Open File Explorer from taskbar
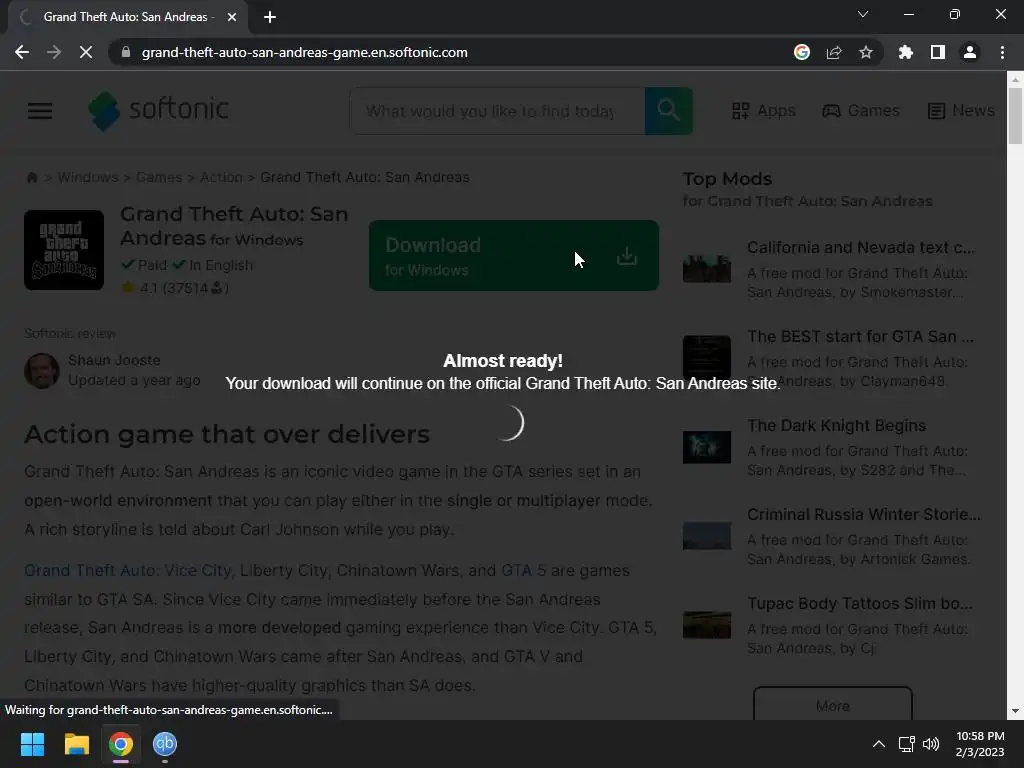Image resolution: width=1024 pixels, height=768 pixels. (76, 744)
